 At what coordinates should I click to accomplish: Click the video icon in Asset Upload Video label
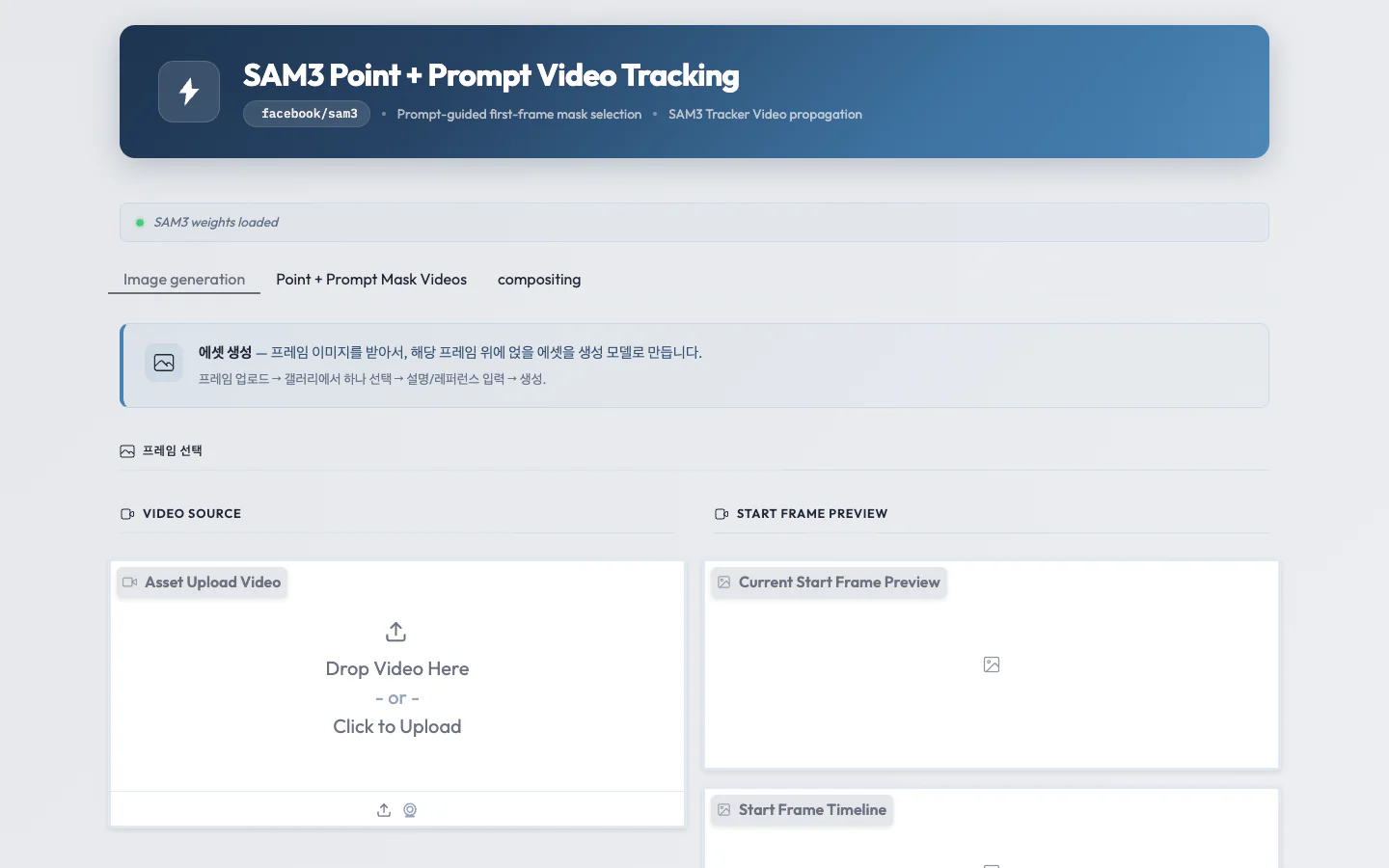pyautogui.click(x=130, y=583)
